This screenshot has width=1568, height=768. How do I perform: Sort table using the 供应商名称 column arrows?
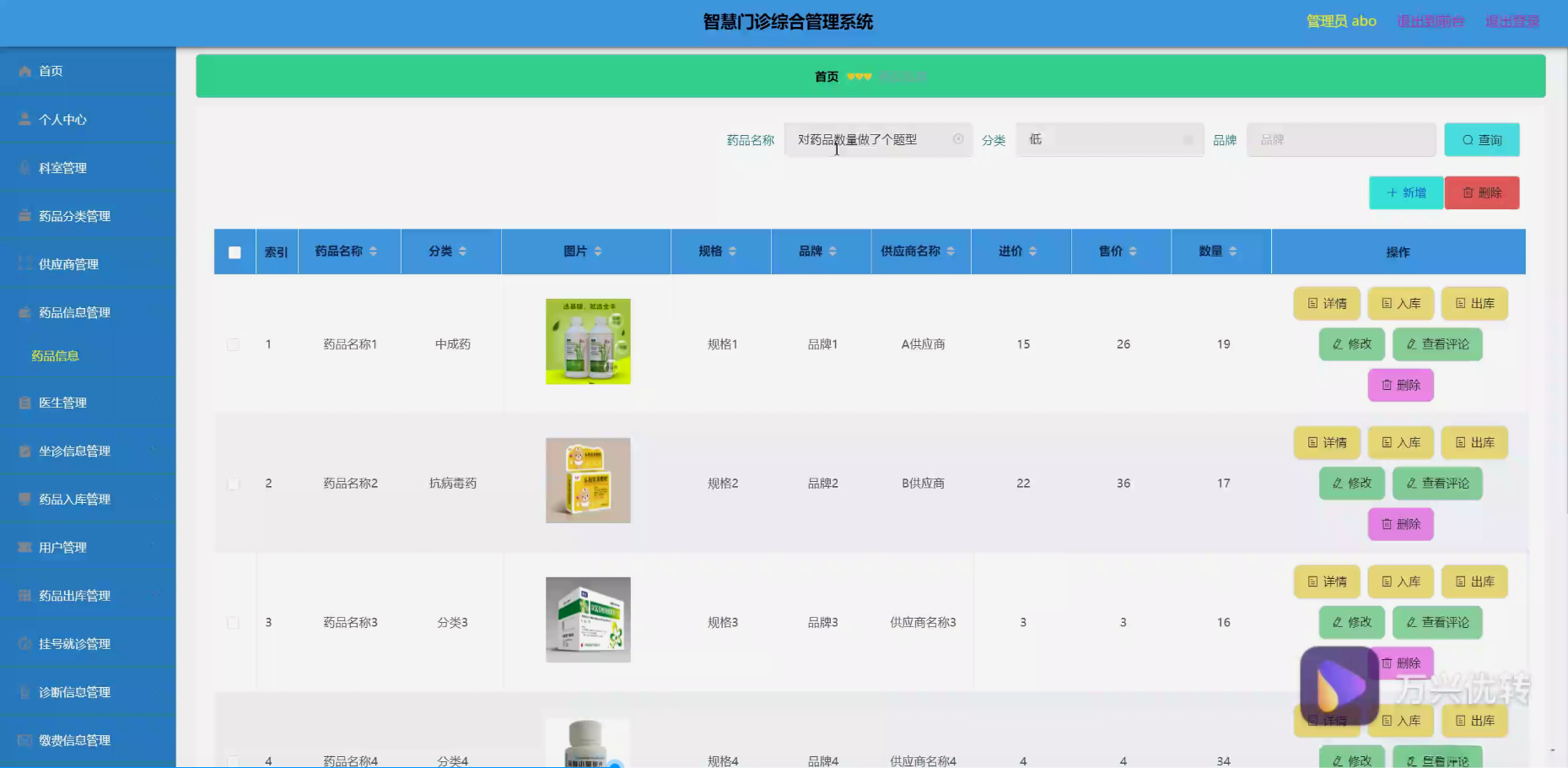951,251
